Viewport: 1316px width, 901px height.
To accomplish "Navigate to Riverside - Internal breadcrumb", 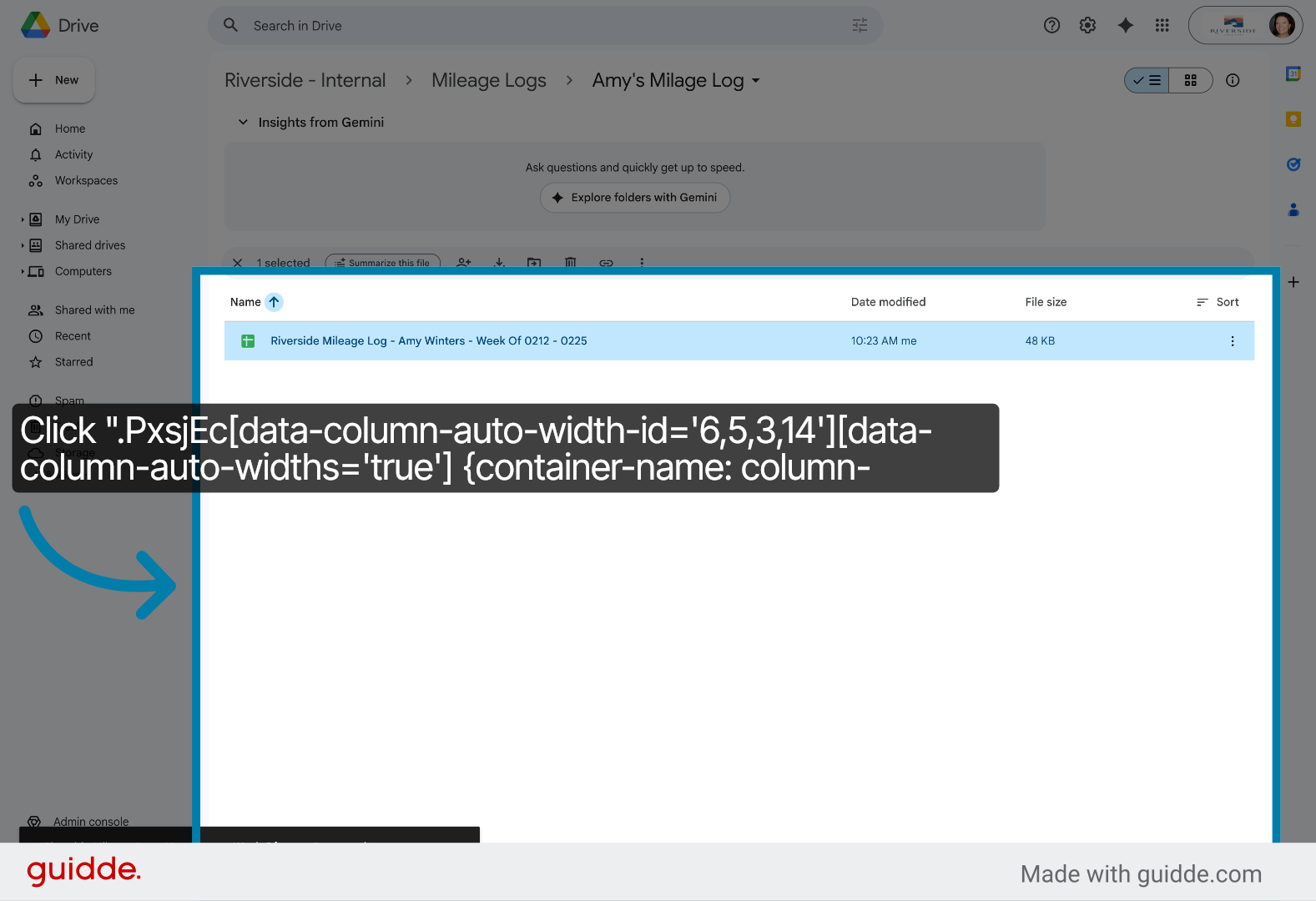I will pos(305,80).
